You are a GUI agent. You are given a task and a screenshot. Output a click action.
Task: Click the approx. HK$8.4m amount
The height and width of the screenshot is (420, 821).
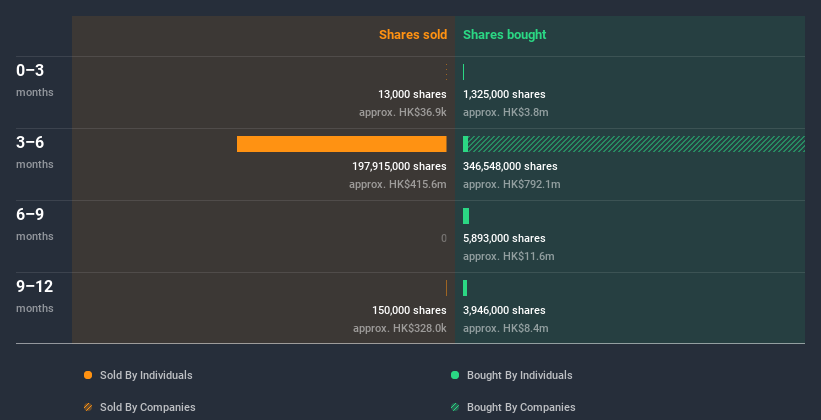pyautogui.click(x=506, y=328)
